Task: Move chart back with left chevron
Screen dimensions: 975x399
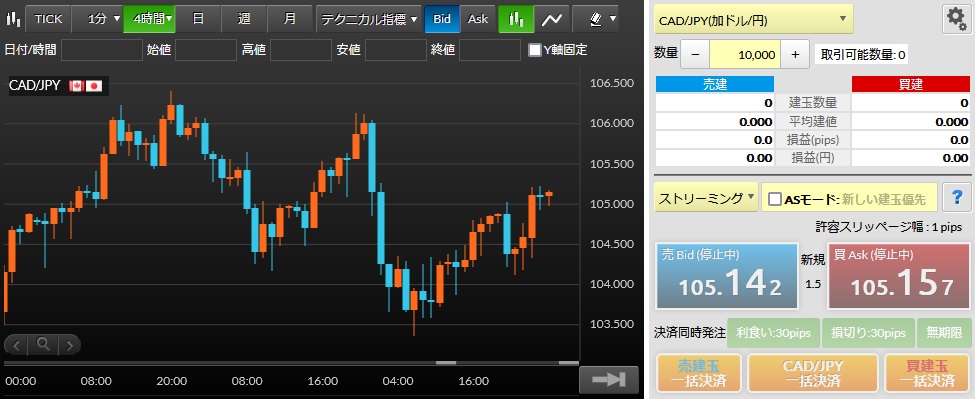Action: coord(17,344)
